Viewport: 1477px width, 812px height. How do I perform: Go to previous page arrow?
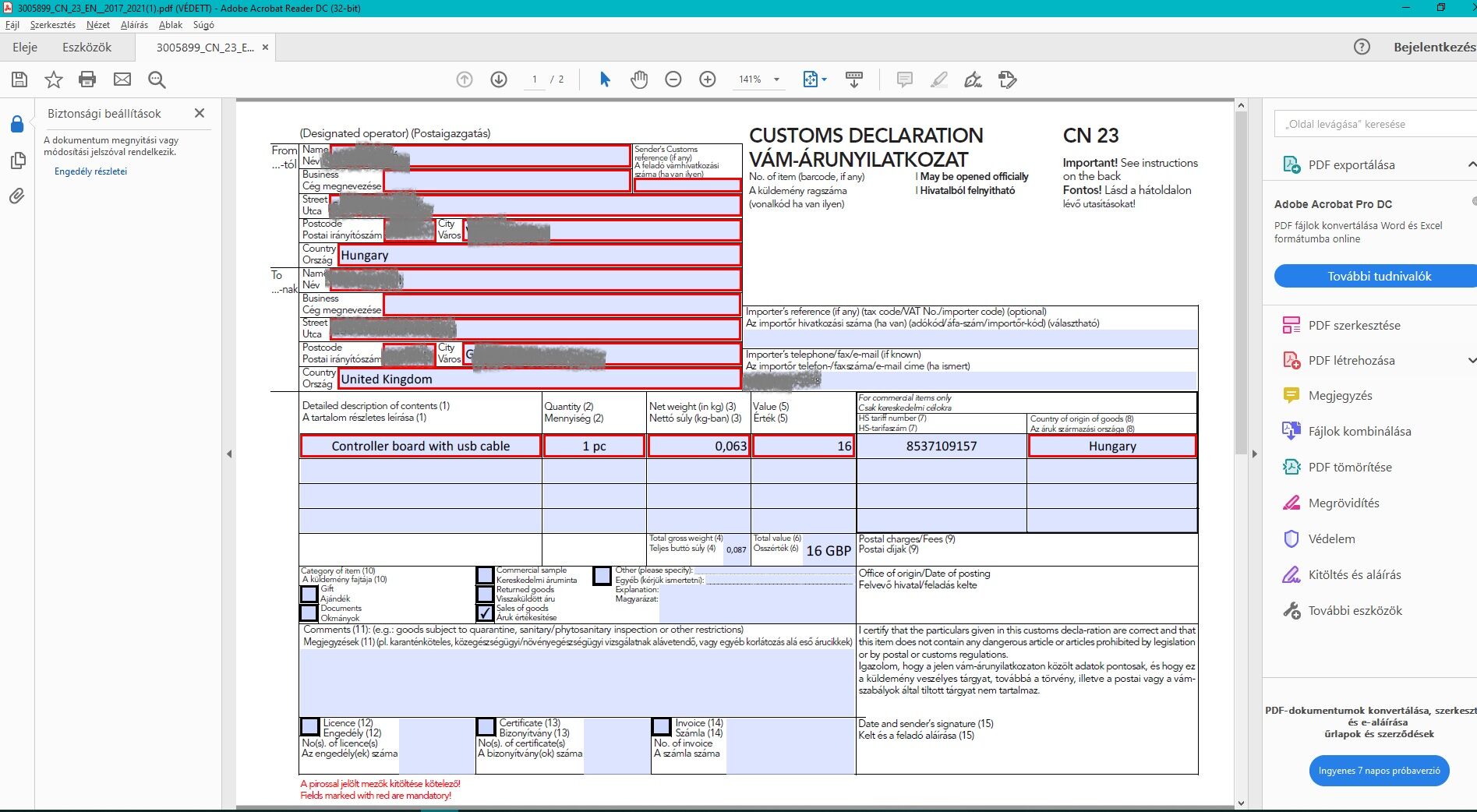465,79
